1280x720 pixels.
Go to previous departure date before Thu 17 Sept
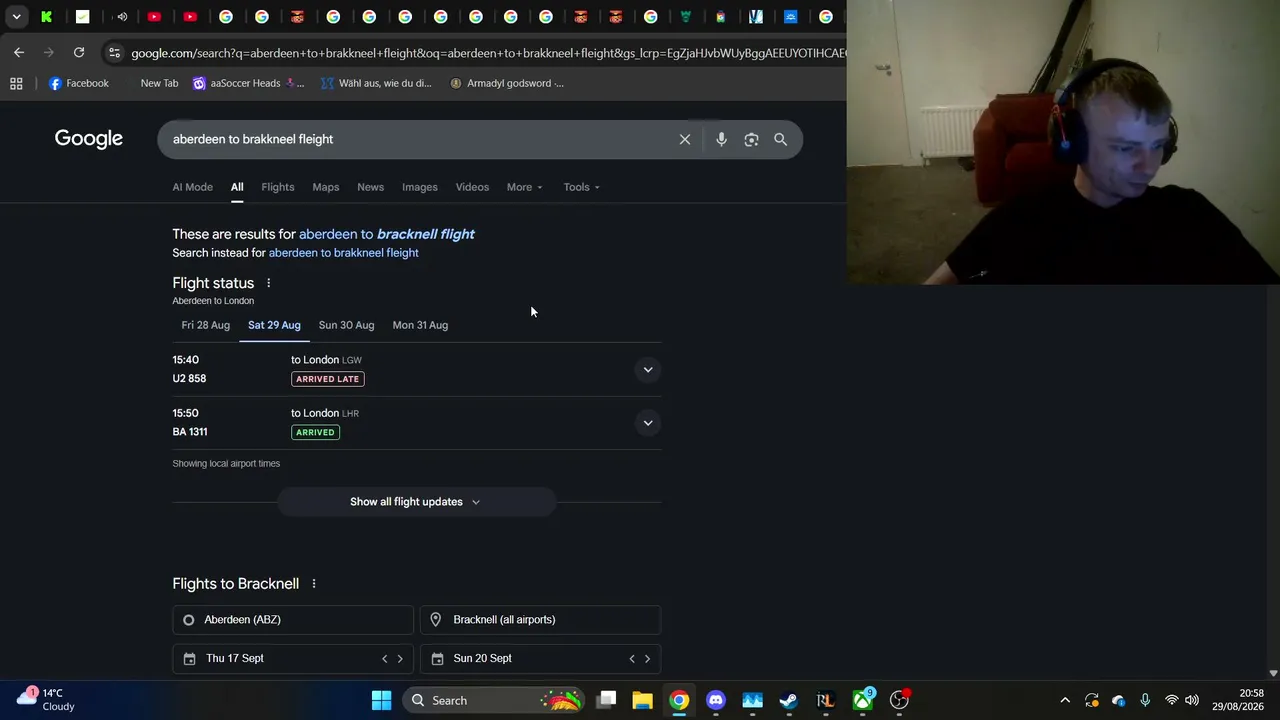pos(384,659)
